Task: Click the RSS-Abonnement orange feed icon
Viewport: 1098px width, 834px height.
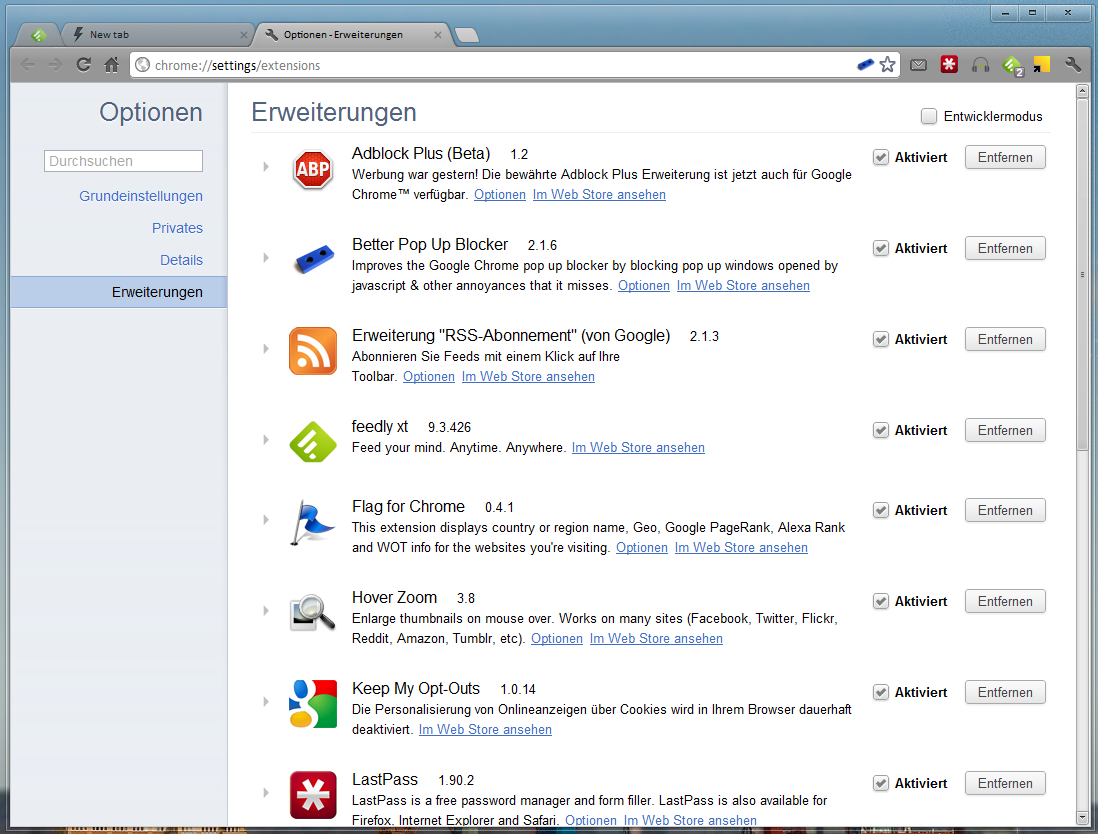Action: [x=312, y=351]
